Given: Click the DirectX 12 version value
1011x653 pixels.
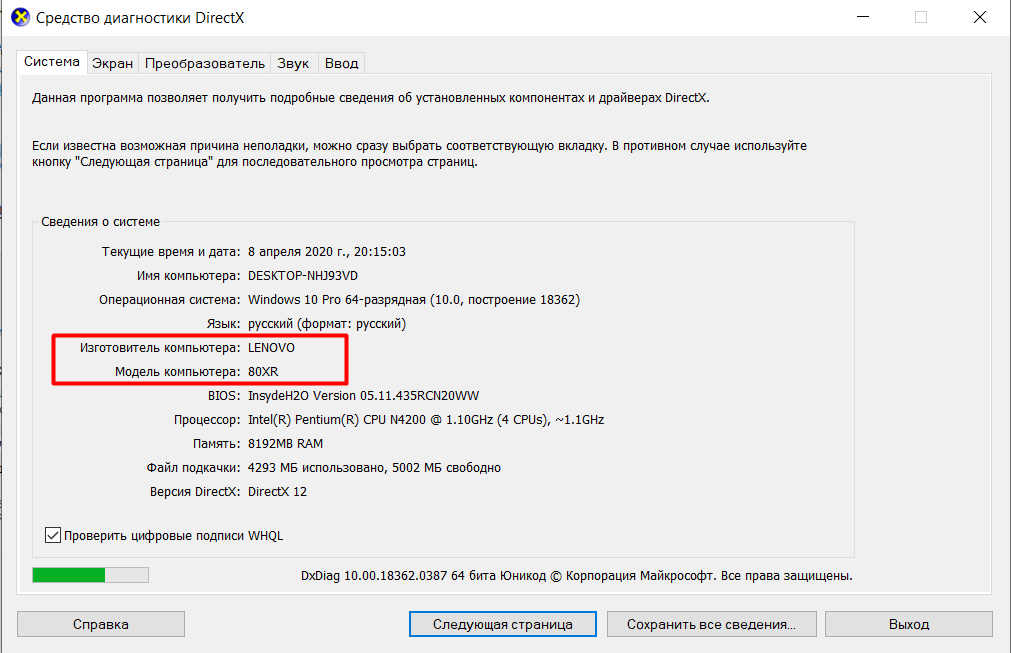Looking at the screenshot, I should [x=279, y=492].
